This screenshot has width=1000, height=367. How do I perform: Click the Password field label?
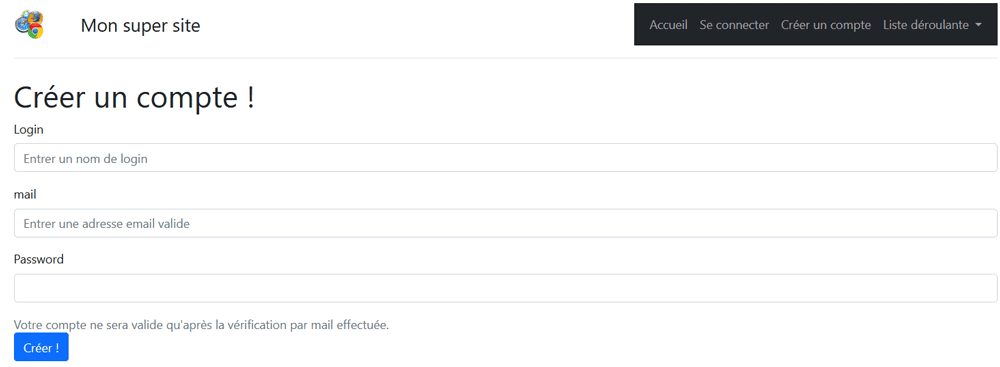(39, 260)
